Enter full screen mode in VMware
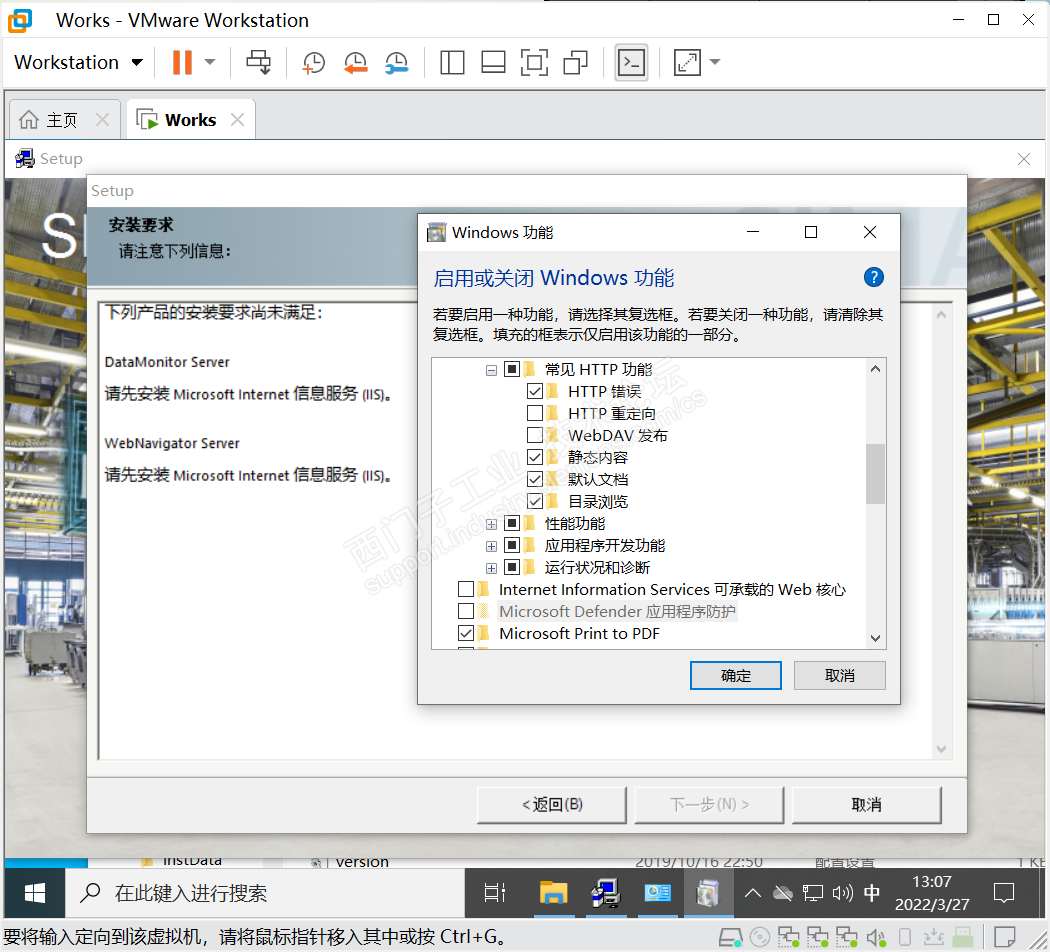The height and width of the screenshot is (952, 1050). (534, 62)
